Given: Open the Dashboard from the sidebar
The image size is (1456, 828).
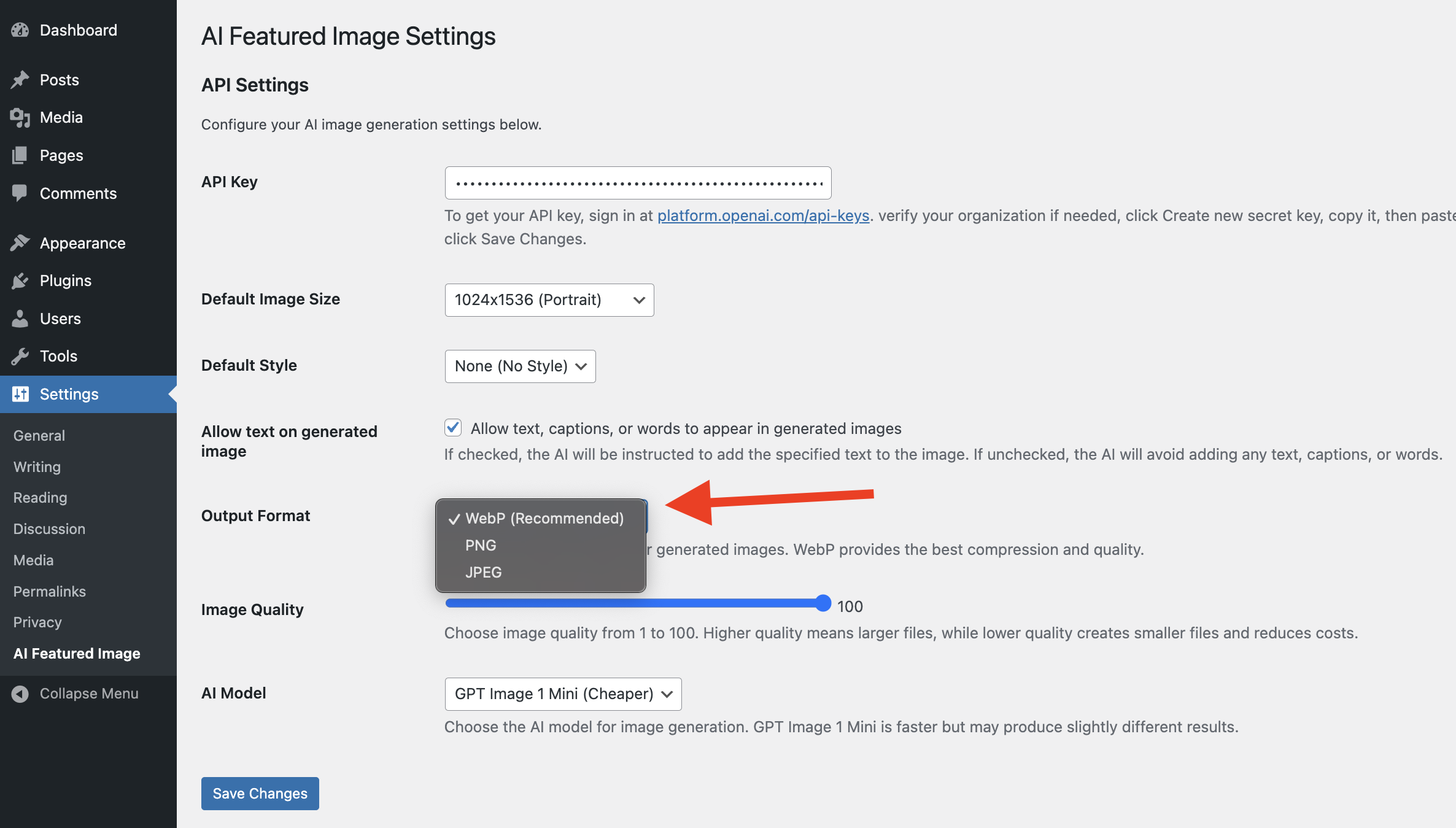Looking at the screenshot, I should coord(20,29).
